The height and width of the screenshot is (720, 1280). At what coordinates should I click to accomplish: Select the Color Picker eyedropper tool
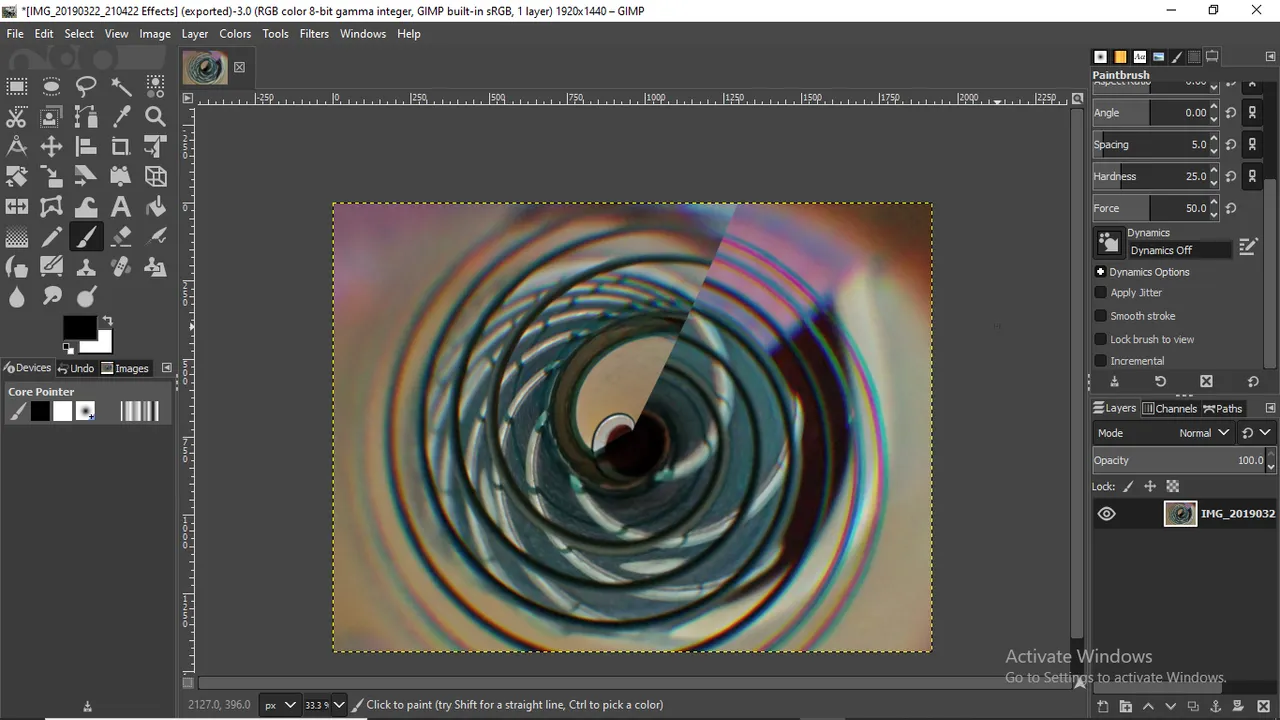[121, 117]
